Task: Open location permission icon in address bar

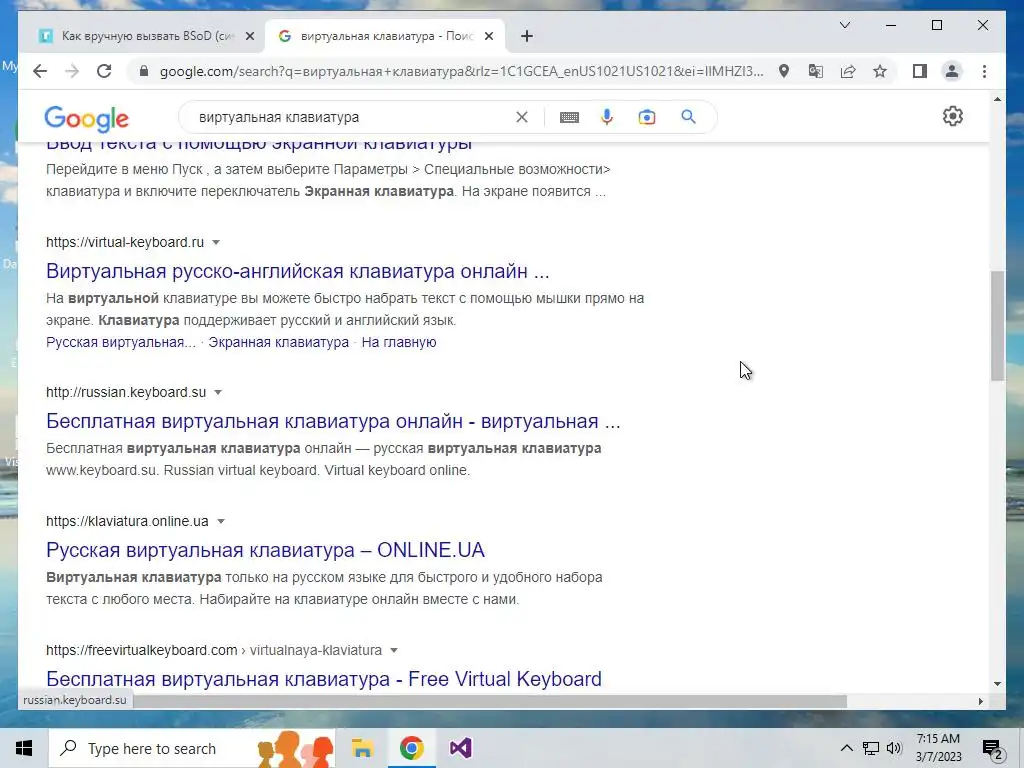Action: [784, 71]
